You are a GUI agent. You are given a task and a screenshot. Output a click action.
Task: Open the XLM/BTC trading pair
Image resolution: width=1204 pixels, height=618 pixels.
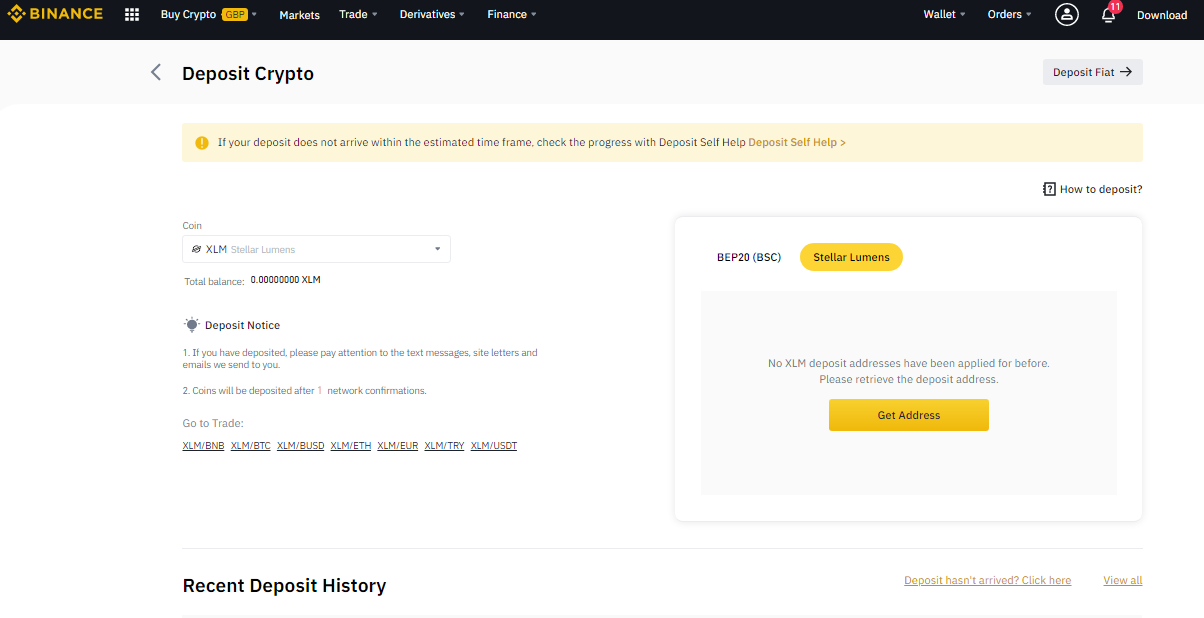(251, 446)
